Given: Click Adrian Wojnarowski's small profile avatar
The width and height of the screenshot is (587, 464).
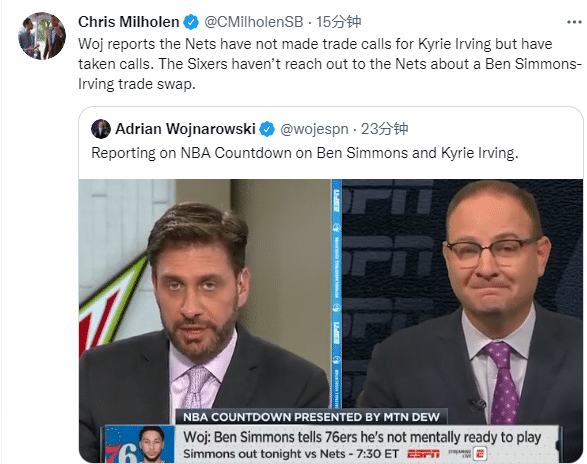Looking at the screenshot, I should point(101,129).
